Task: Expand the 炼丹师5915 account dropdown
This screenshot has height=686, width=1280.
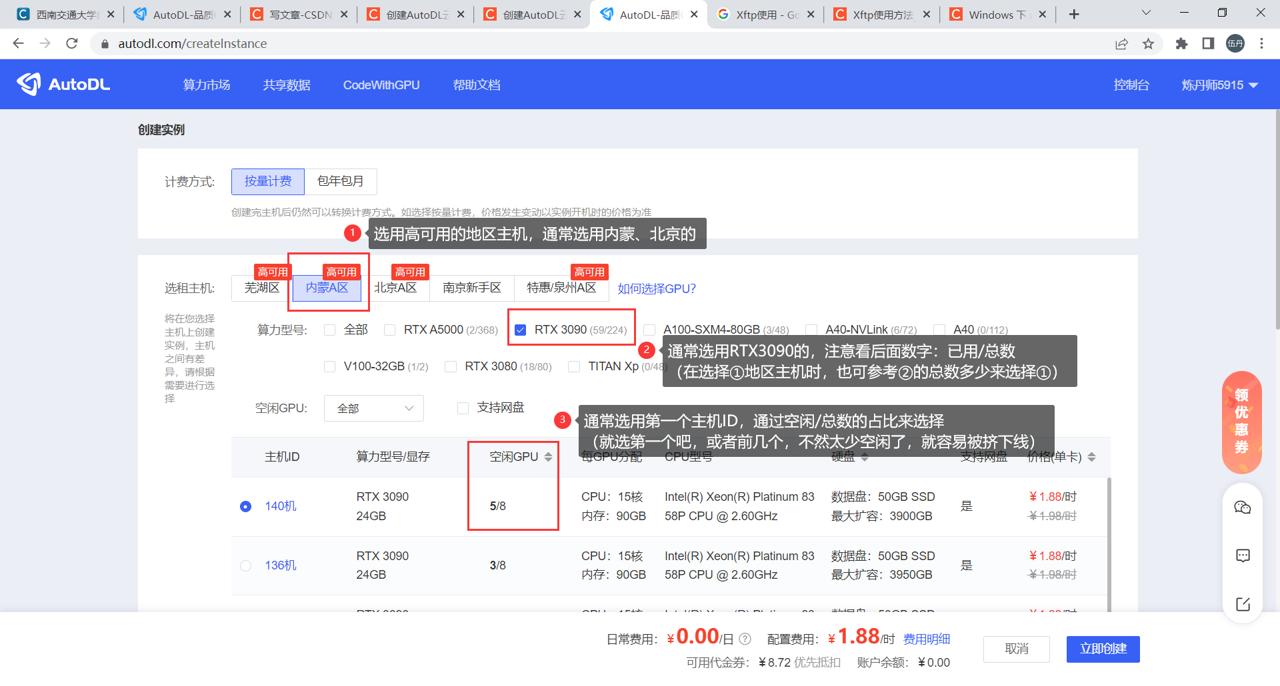Action: click(x=1220, y=85)
